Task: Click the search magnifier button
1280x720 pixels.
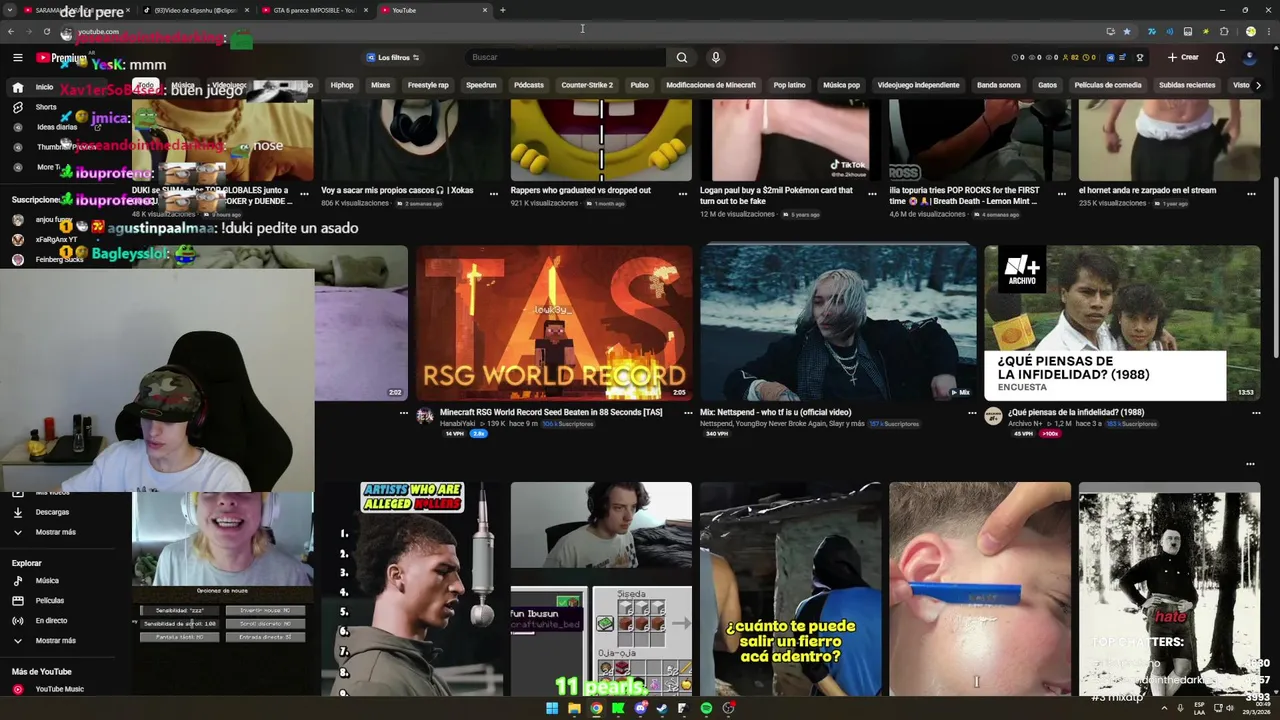Action: (681, 58)
